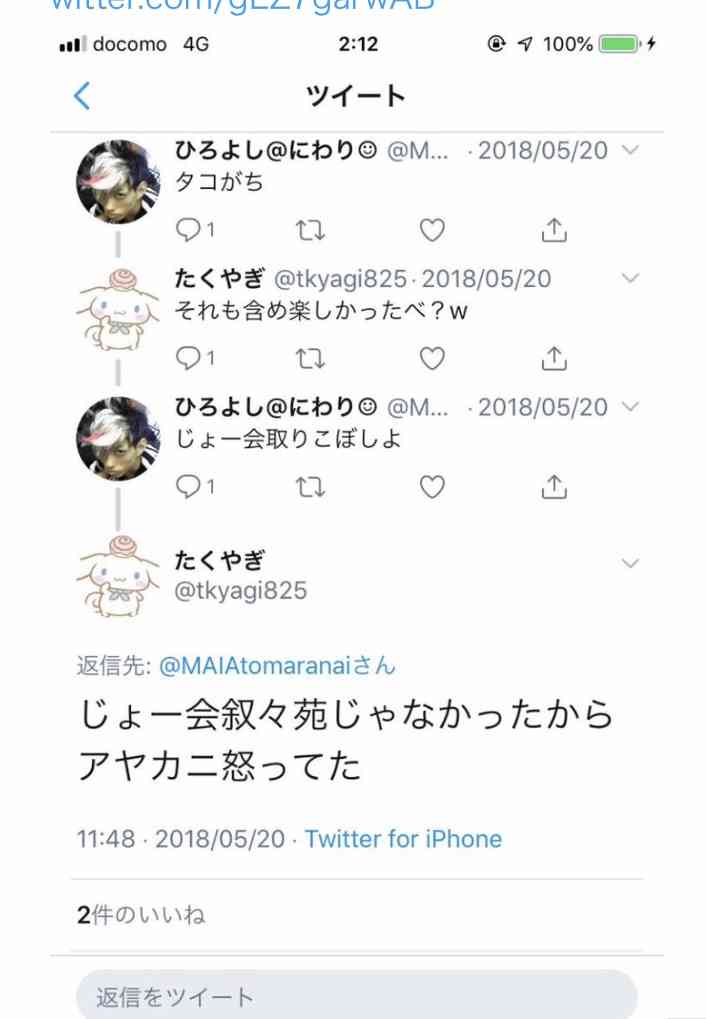Reply to それも含め楽しかったべ tweet
706x1019 pixels.
coord(194,358)
